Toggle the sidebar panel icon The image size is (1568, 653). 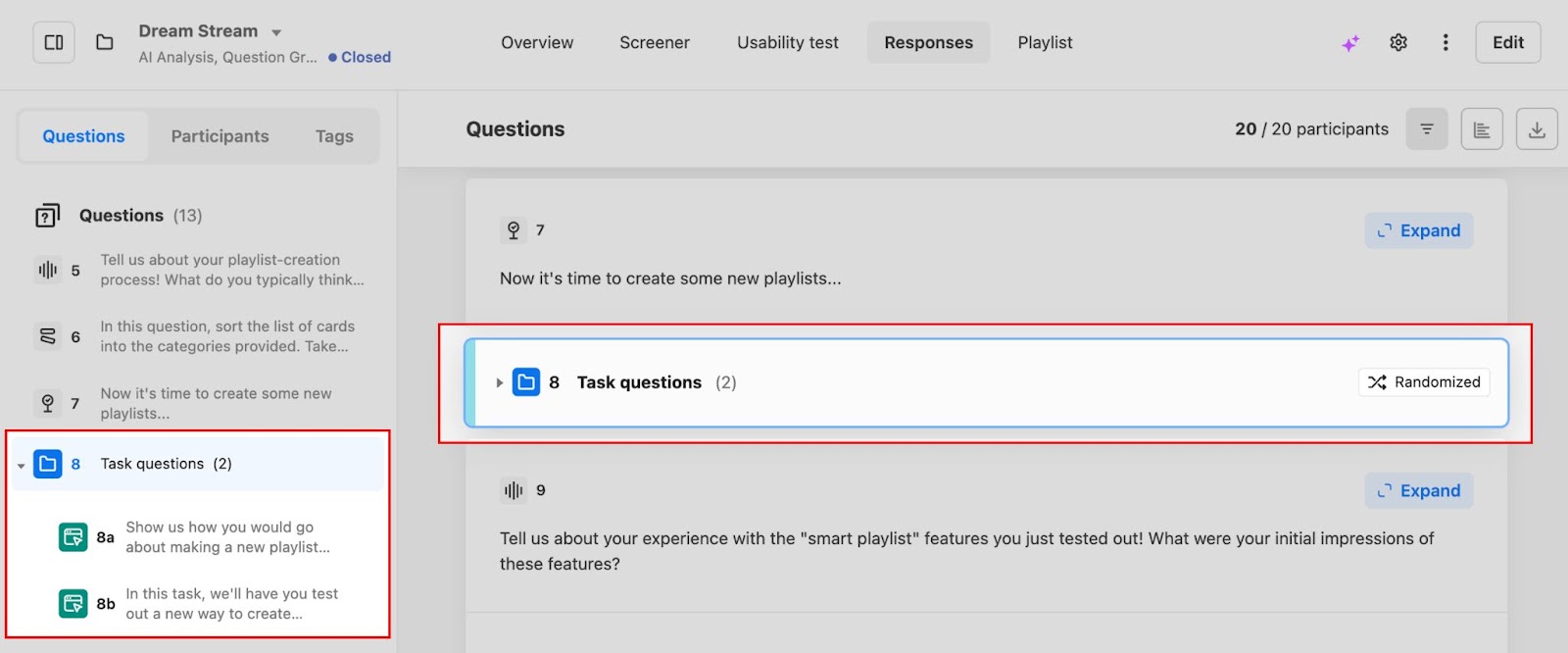(x=54, y=43)
